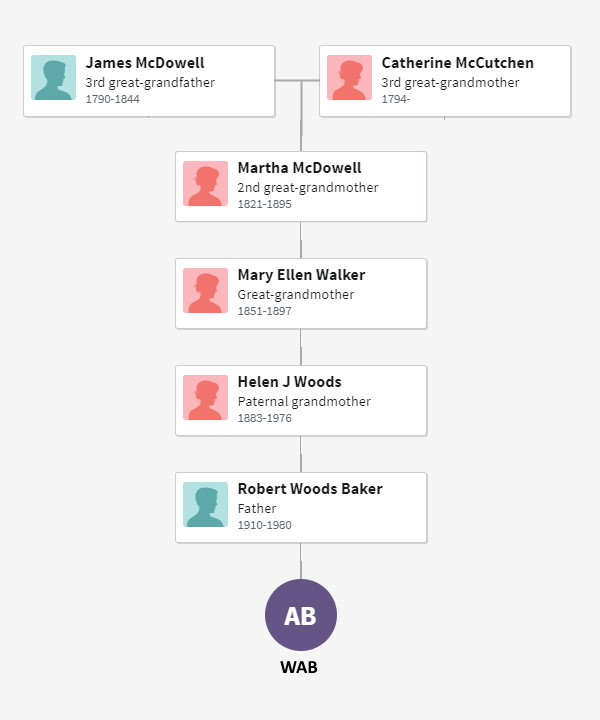The height and width of the screenshot is (720, 600).
Task: Select the Martha McDowell name
Action: tap(299, 168)
